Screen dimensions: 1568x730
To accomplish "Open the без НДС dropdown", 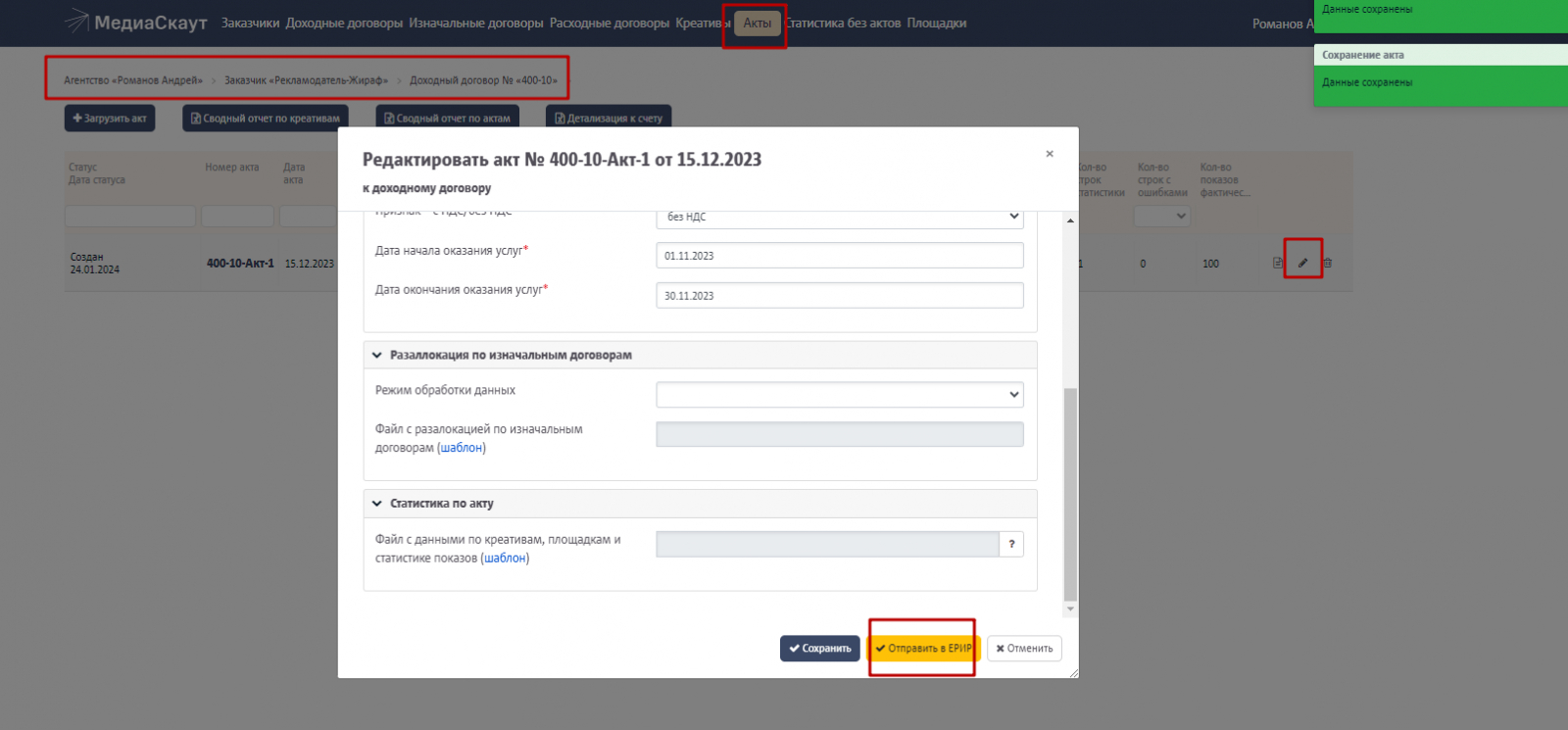I will click(x=840, y=217).
